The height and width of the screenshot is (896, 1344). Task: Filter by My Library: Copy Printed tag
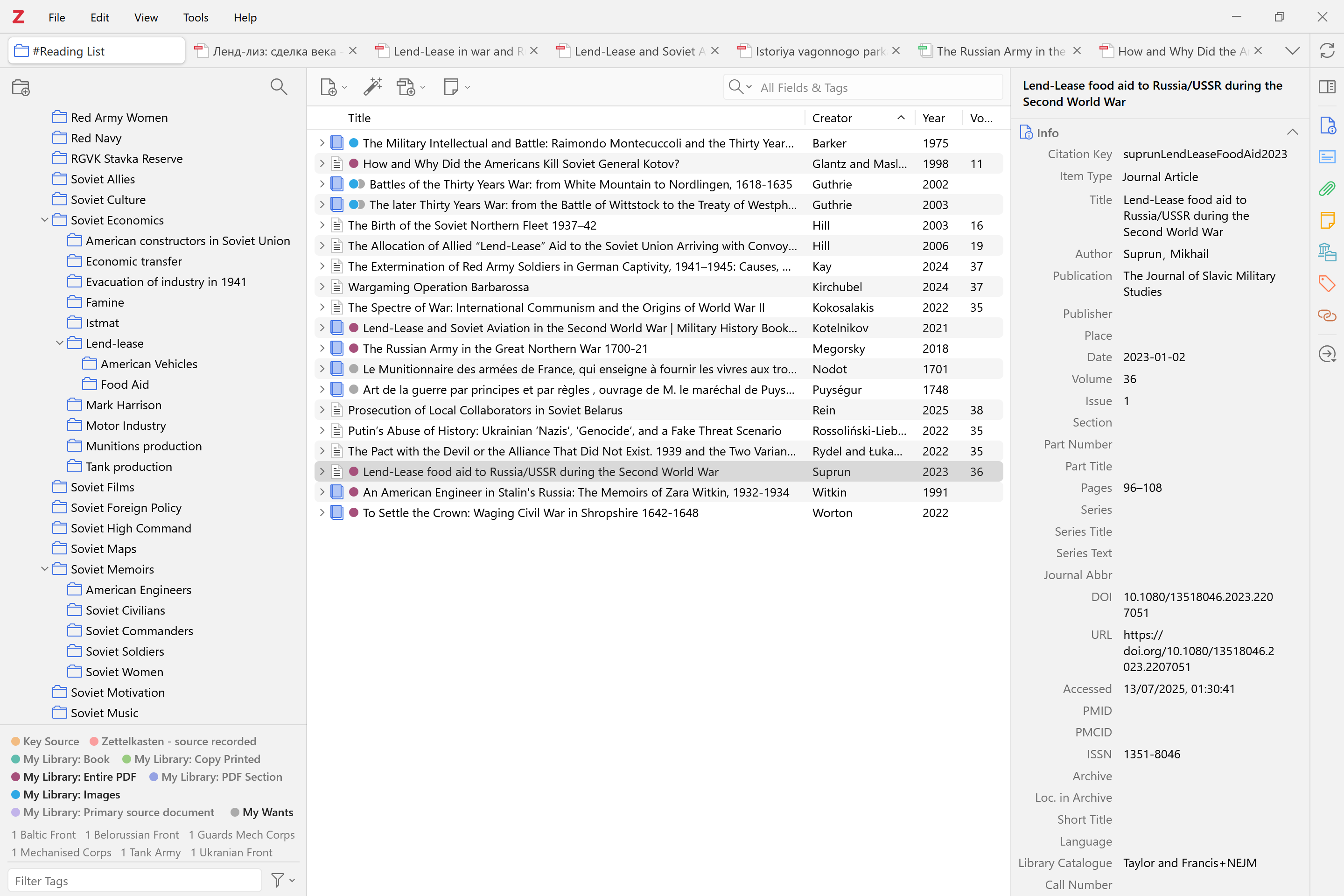tap(191, 759)
